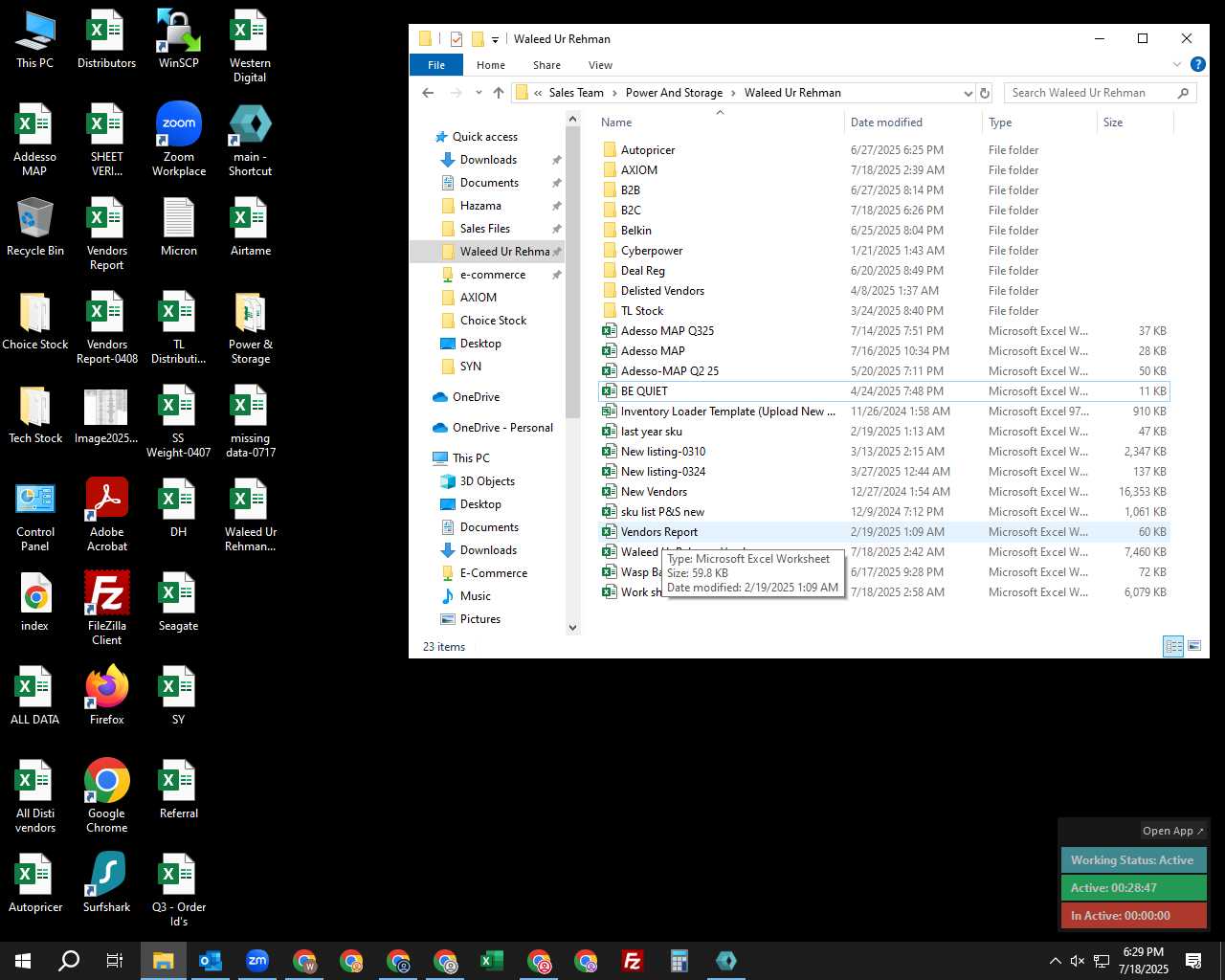Image resolution: width=1225 pixels, height=980 pixels.
Task: Select the Firefox desktop icon
Action: click(107, 696)
